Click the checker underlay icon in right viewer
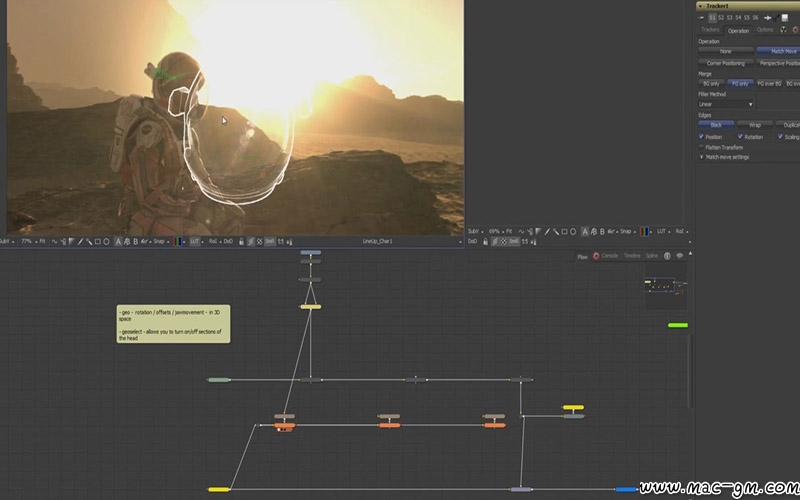This screenshot has width=800, height=500. (504, 242)
